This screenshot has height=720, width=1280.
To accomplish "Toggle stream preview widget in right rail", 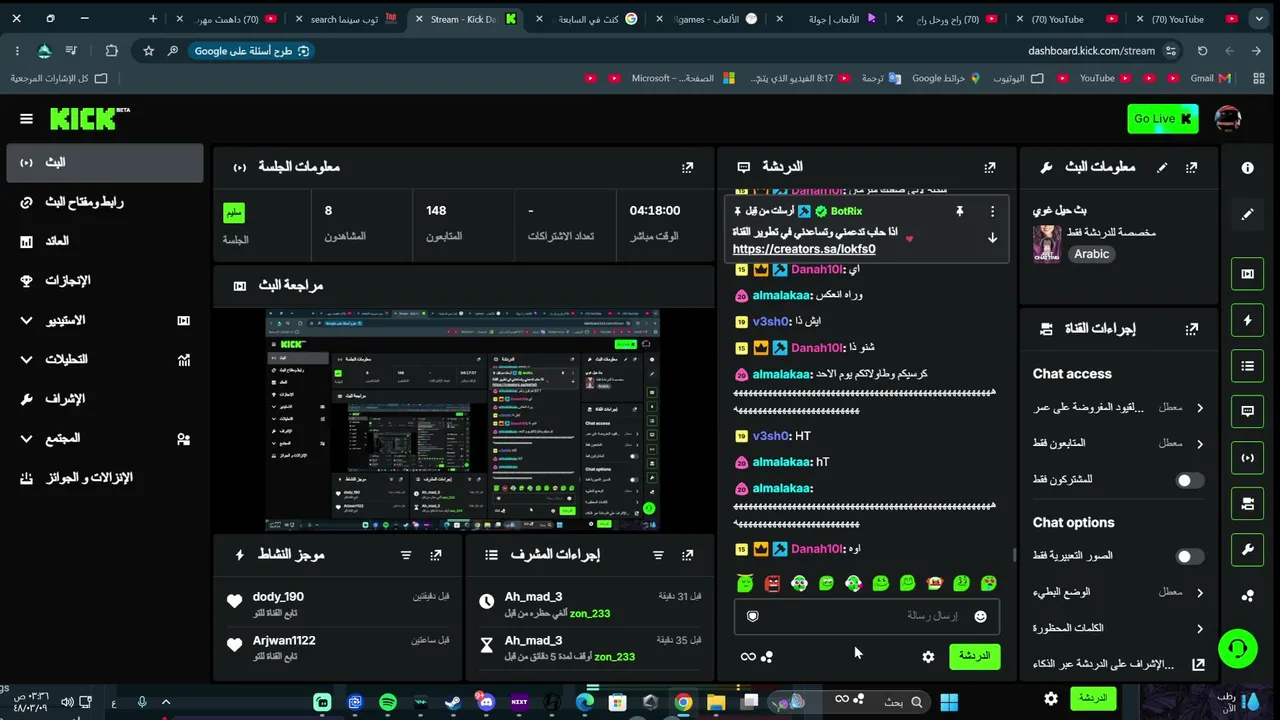I will [x=1247, y=274].
